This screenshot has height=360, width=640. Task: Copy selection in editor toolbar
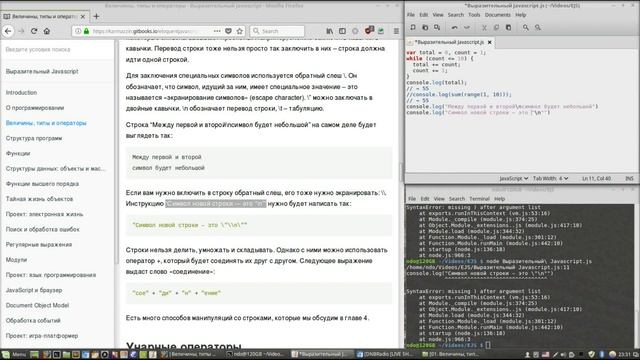496,27
